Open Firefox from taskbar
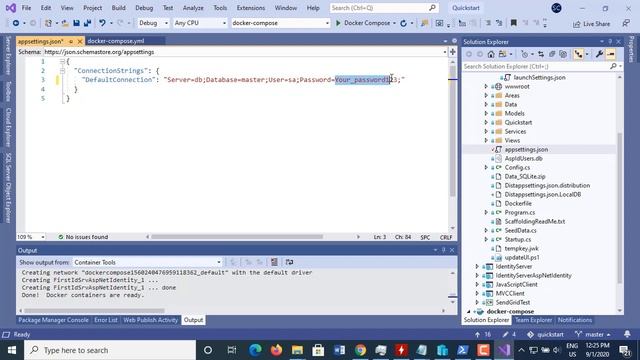This screenshot has height=360, width=640. click(x=276, y=350)
